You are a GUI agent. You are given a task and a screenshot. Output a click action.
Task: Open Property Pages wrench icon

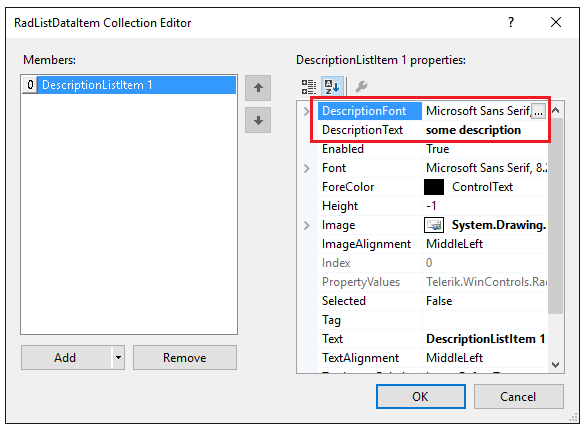click(x=361, y=87)
